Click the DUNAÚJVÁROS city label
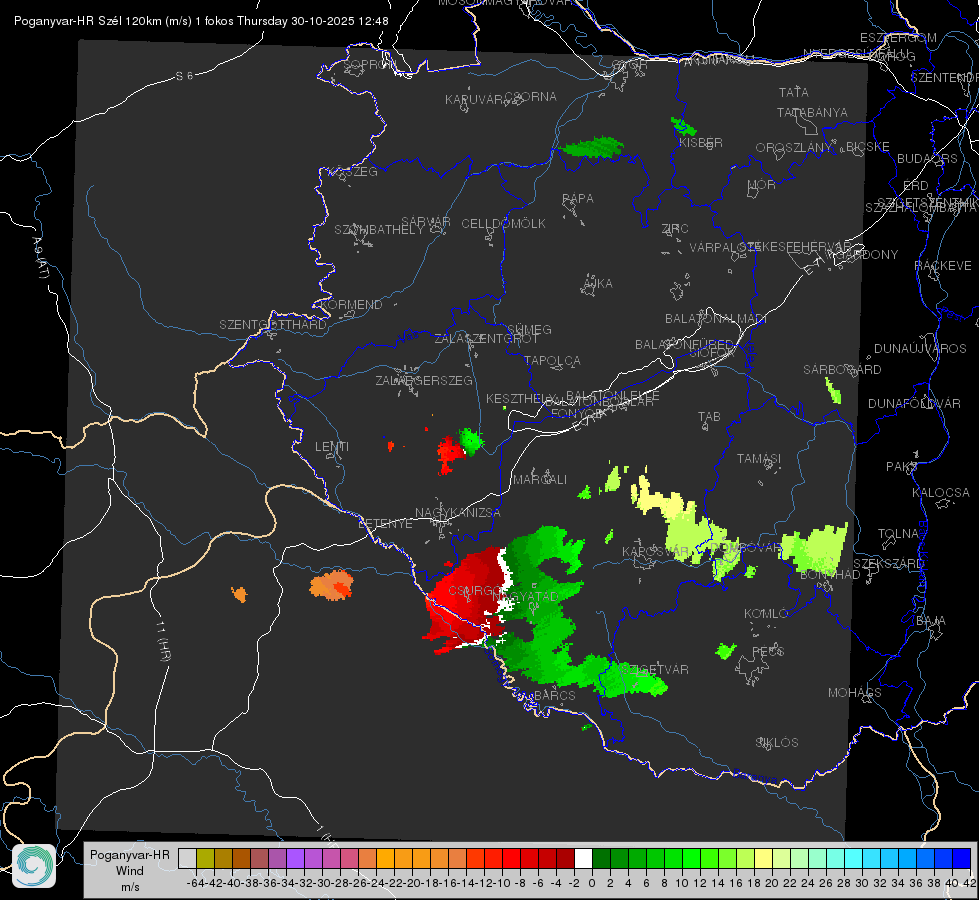Viewport: 979px width, 900px height. 920,349
